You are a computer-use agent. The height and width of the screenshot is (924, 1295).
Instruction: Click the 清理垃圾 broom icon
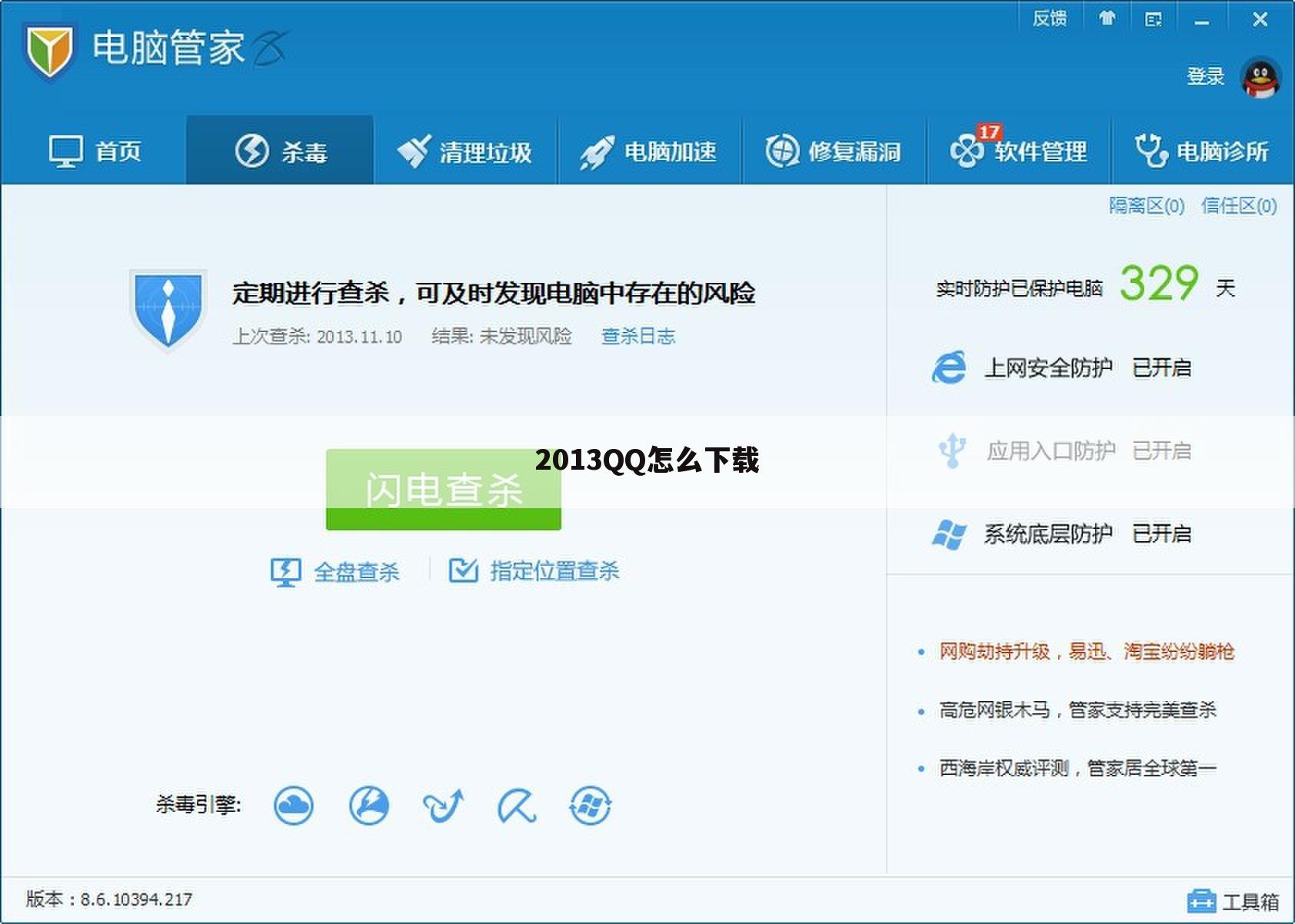tap(414, 151)
